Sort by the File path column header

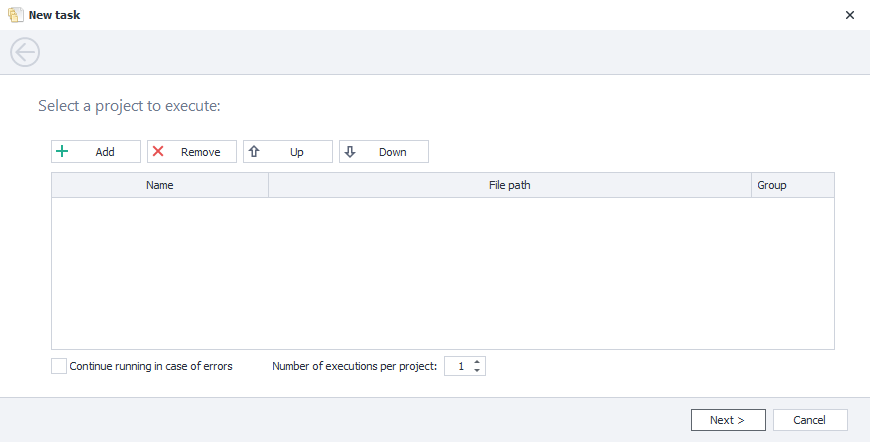(510, 185)
